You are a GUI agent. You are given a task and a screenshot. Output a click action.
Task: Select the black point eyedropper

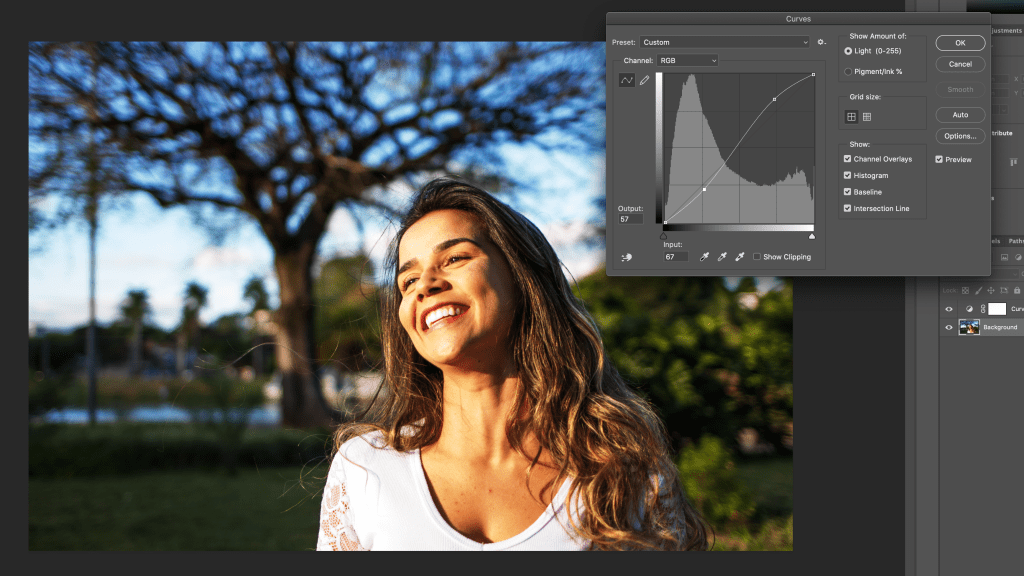pyautogui.click(x=704, y=256)
